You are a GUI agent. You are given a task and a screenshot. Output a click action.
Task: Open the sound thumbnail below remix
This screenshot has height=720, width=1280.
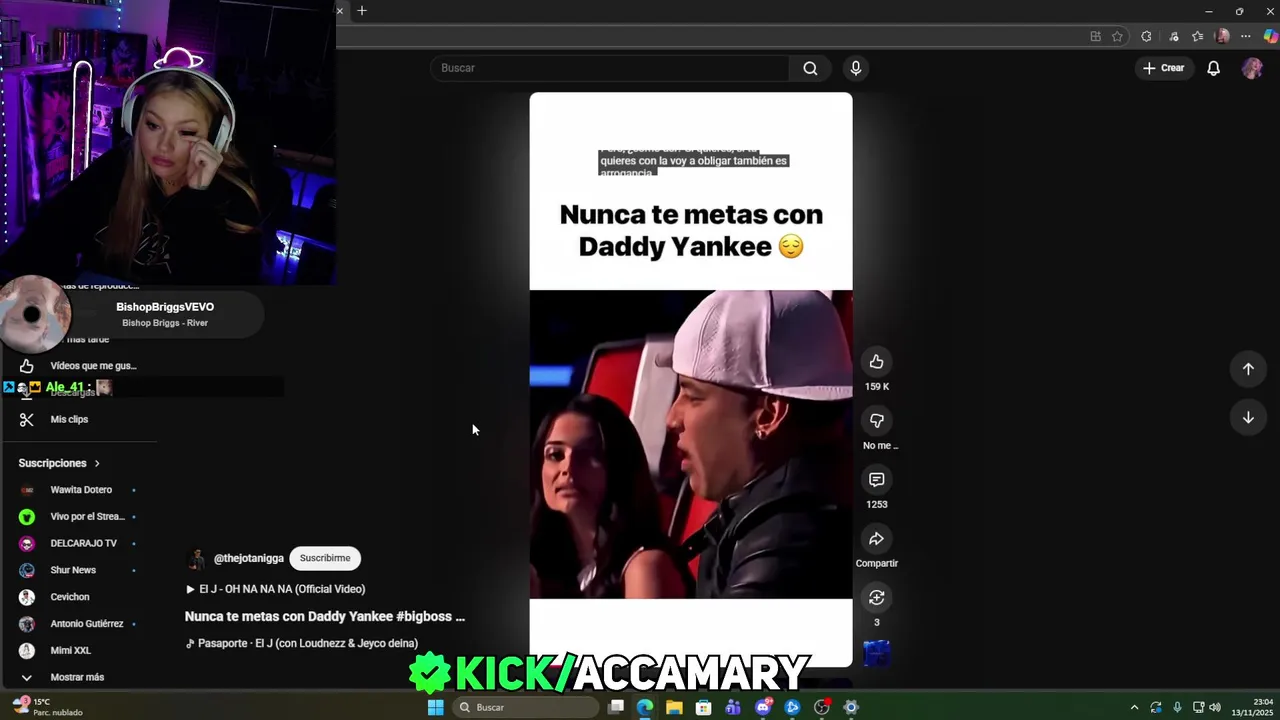(876, 653)
